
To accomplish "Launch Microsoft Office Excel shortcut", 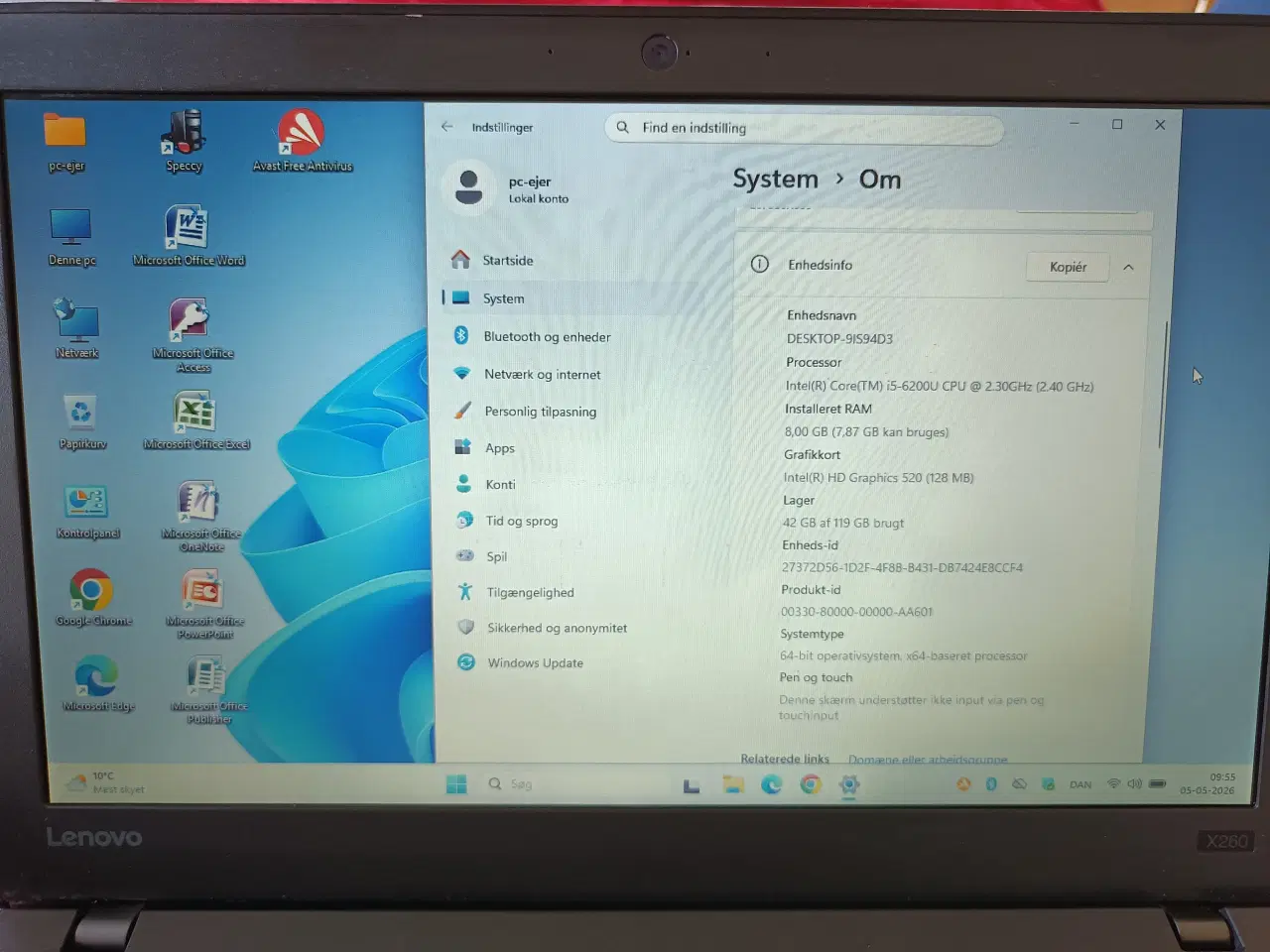I will coord(195,420).
